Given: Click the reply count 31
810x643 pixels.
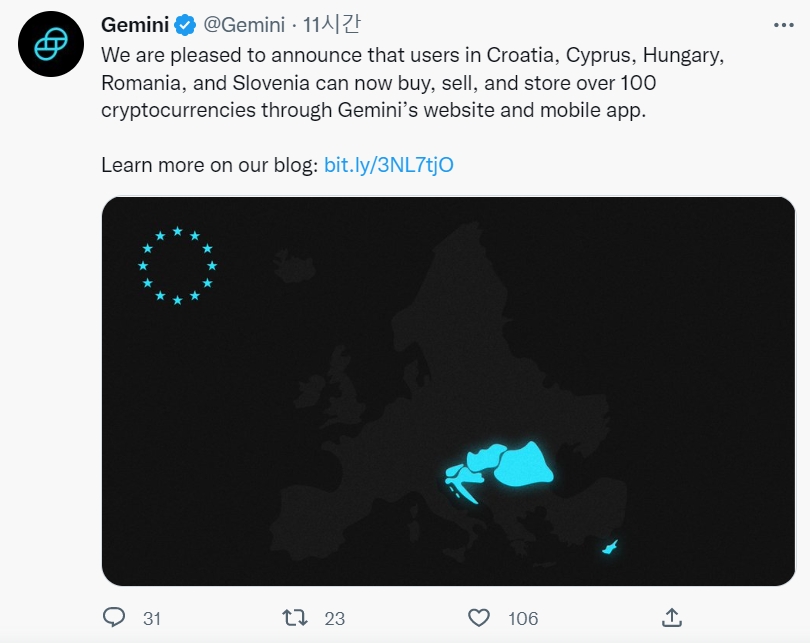Looking at the screenshot, I should (x=152, y=618).
